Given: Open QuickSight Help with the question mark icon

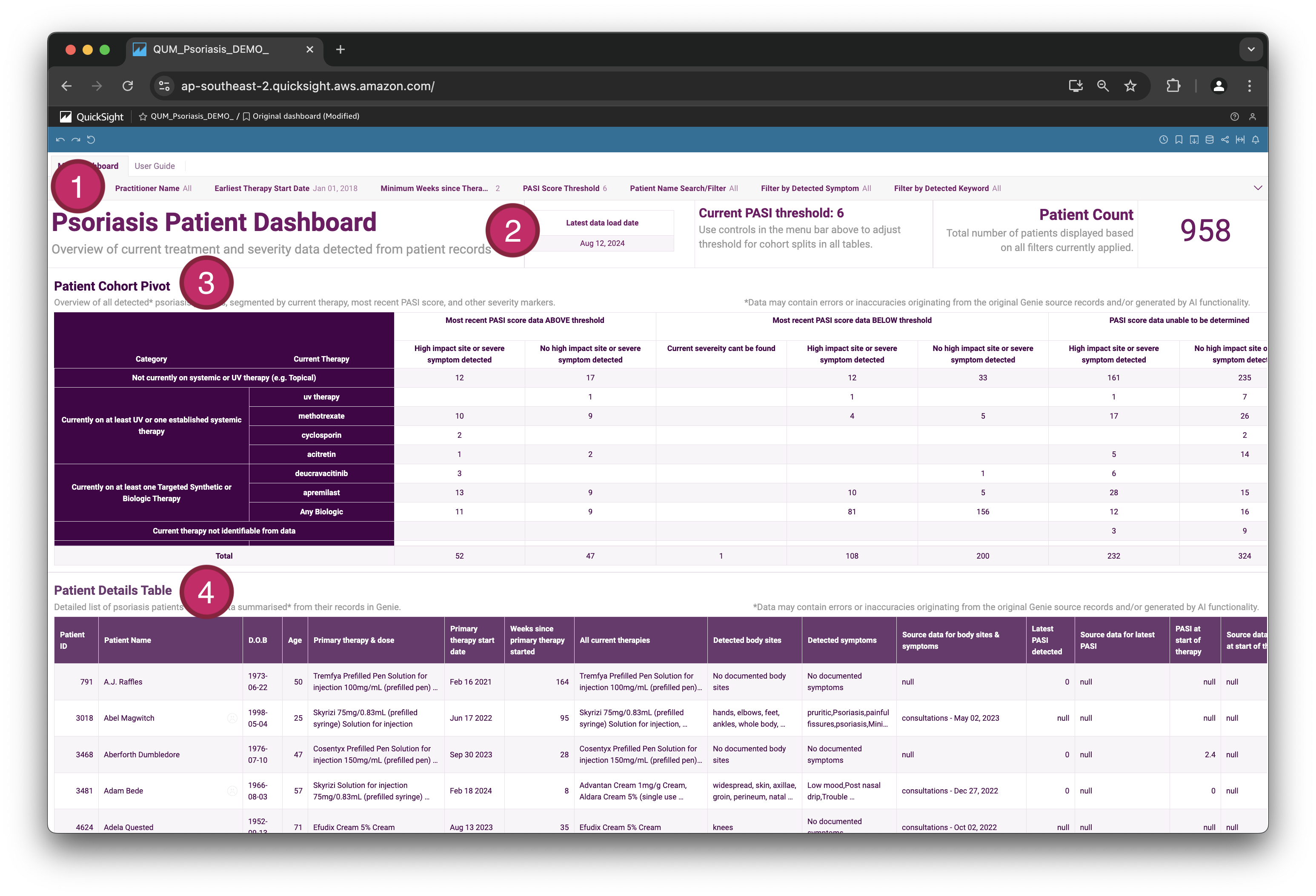Looking at the screenshot, I should tap(1234, 116).
